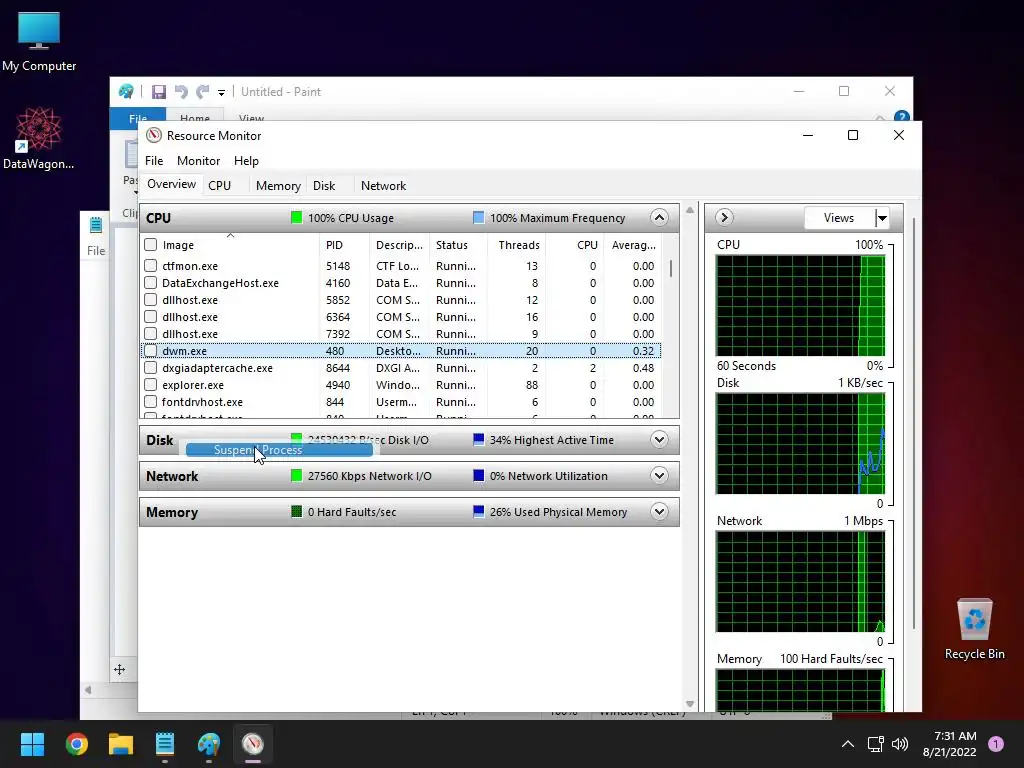The width and height of the screenshot is (1024, 768).
Task: Launch Chrome from the taskbar
Action: (x=77, y=744)
